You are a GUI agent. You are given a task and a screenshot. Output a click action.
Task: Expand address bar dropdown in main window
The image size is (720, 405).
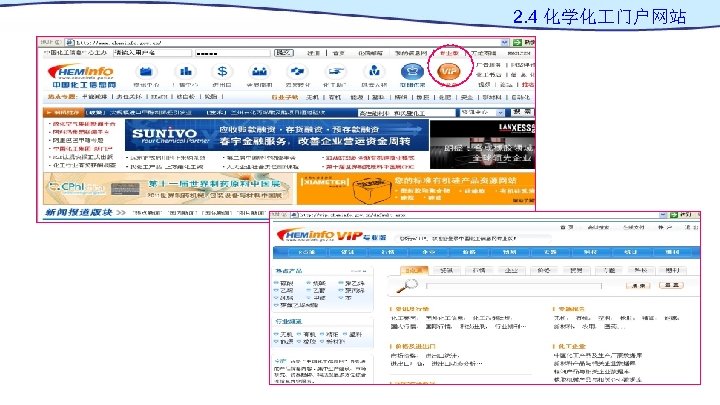tap(505, 42)
